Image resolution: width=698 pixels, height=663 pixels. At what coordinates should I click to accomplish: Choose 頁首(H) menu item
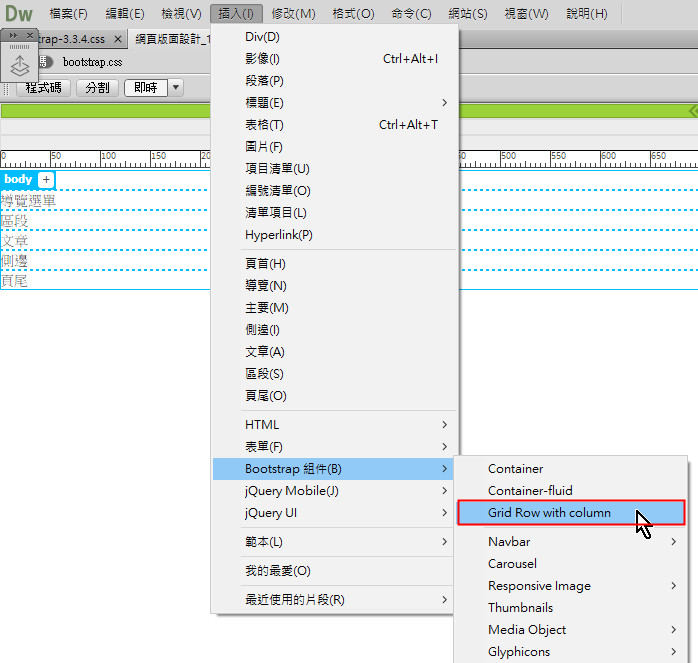coord(335,264)
